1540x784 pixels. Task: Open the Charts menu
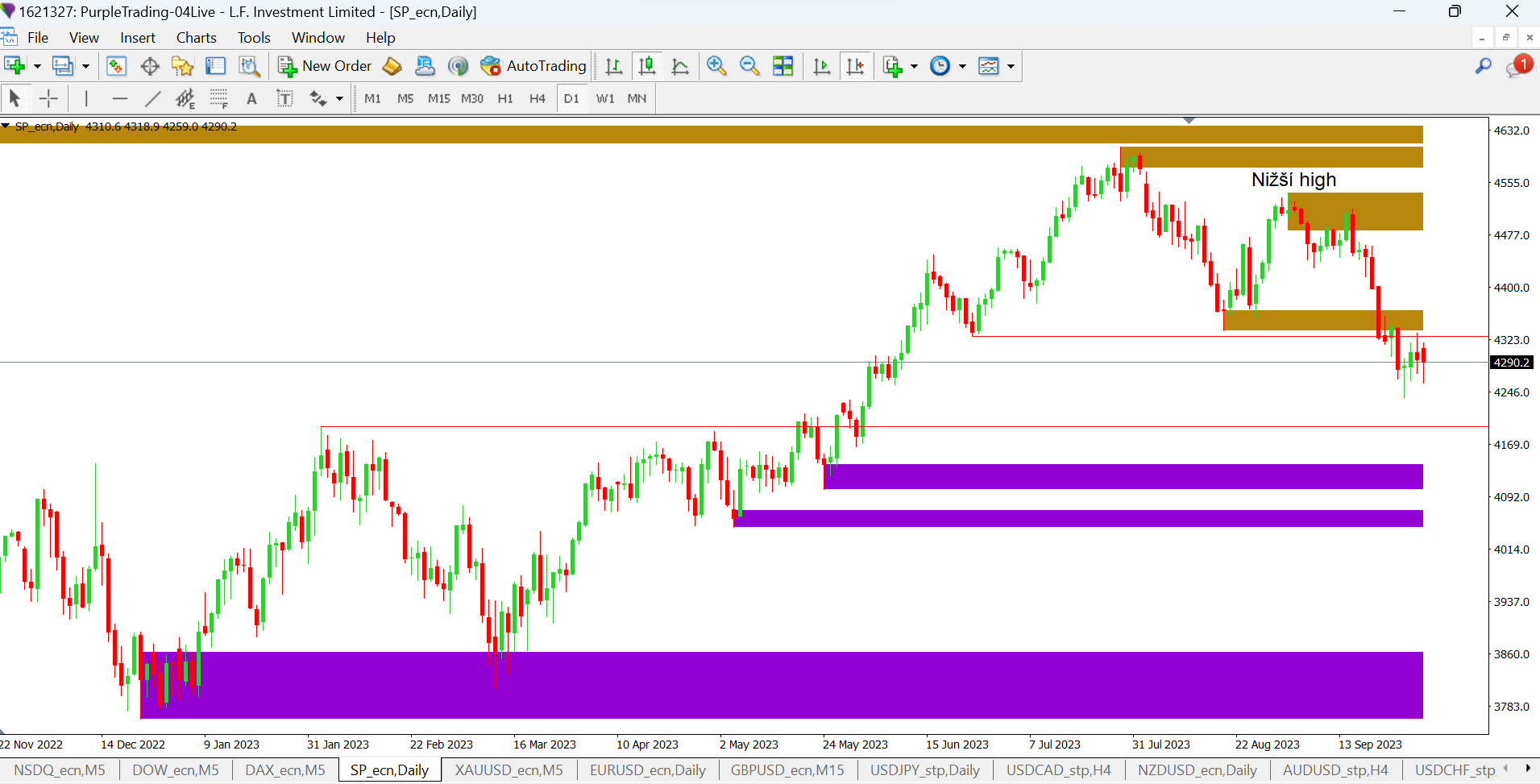[197, 38]
